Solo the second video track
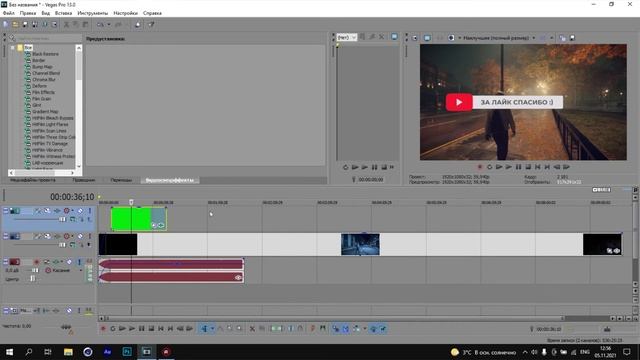This screenshot has height=360, width=640. click(x=89, y=236)
